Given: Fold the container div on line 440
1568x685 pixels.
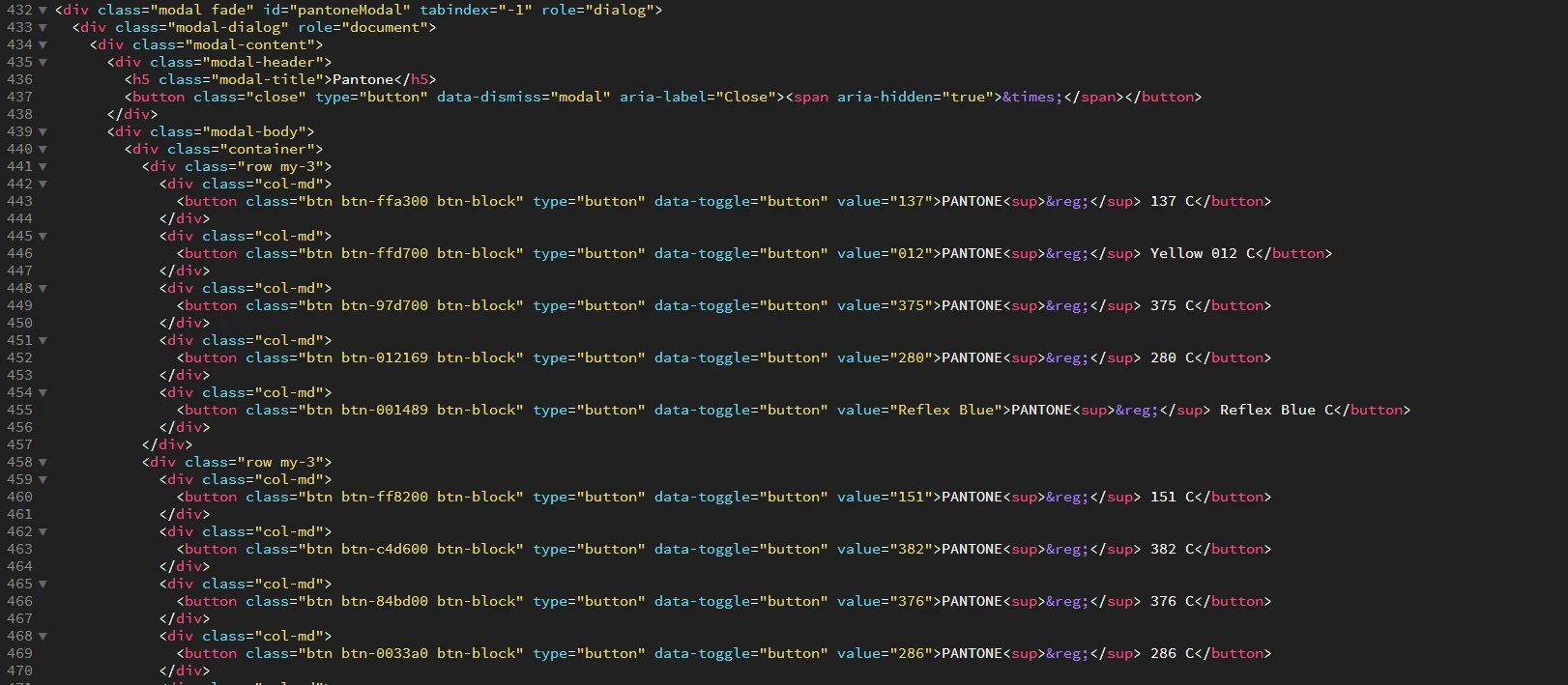Looking at the screenshot, I should pyautogui.click(x=43, y=149).
